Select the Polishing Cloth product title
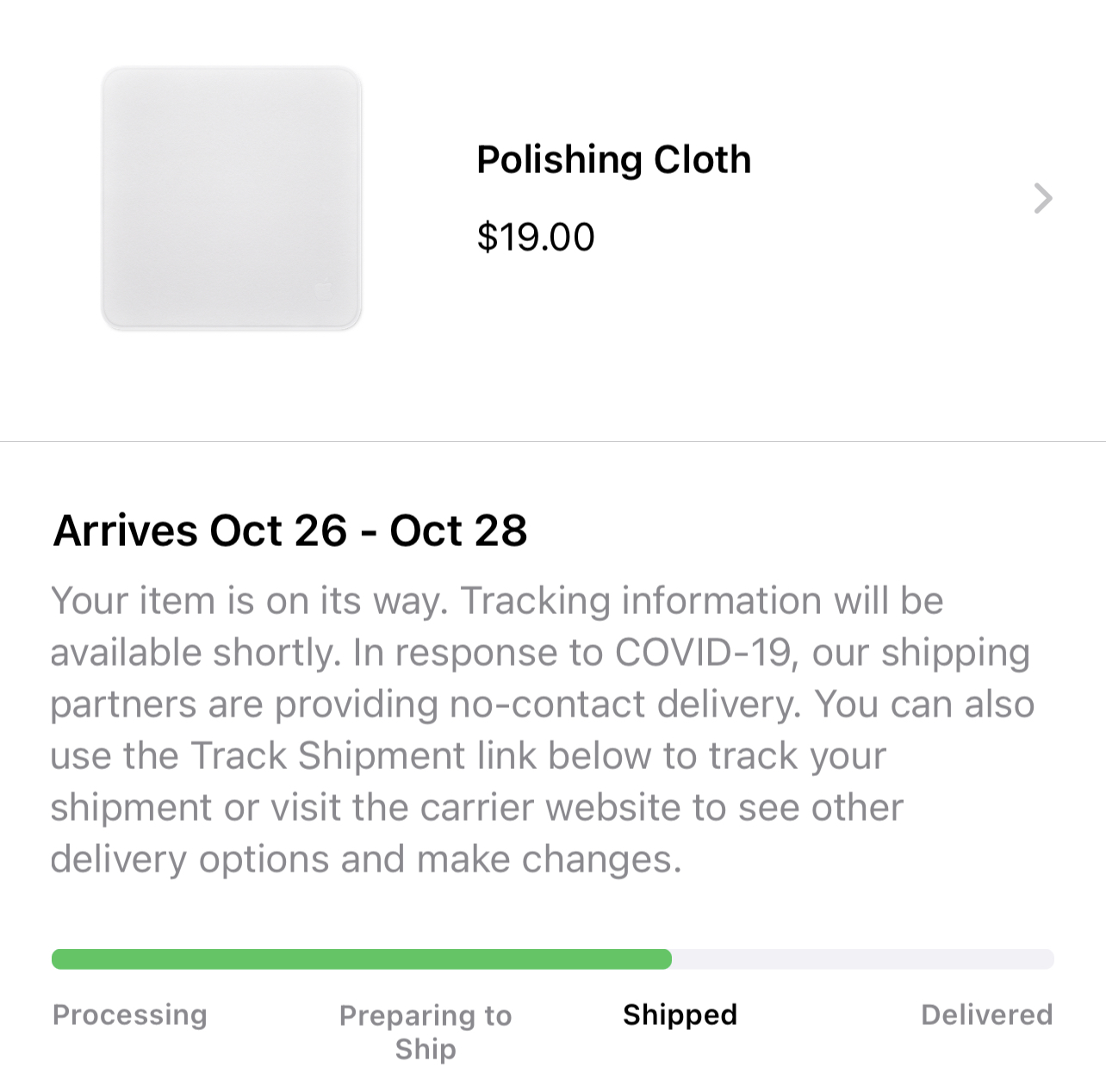1106x1092 pixels. coord(613,160)
